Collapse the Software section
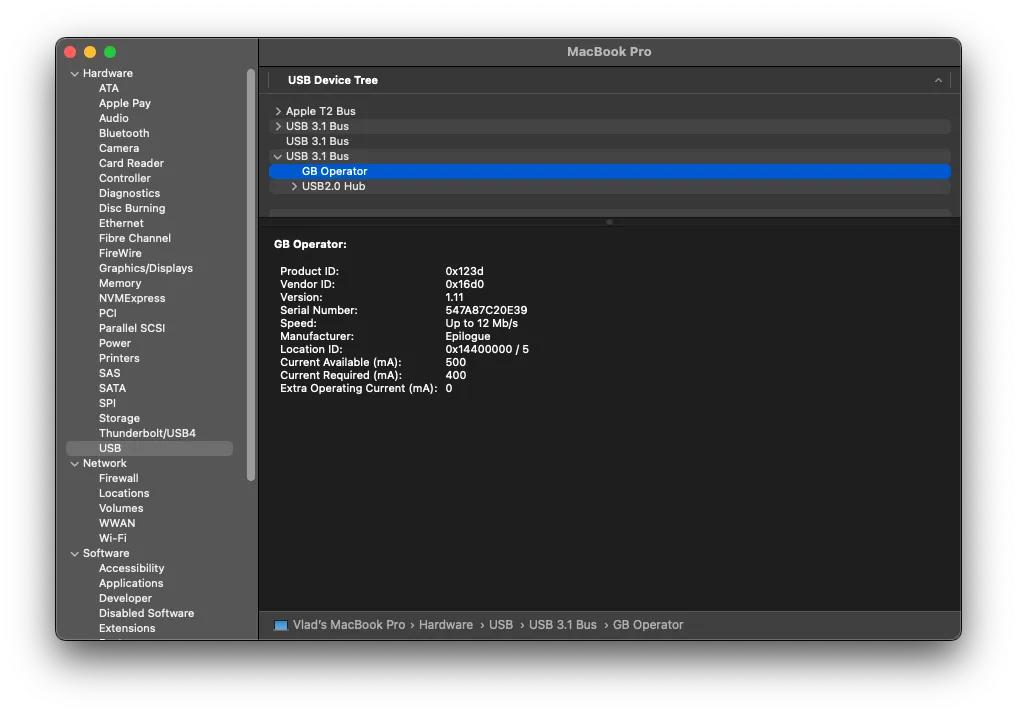 (74, 553)
